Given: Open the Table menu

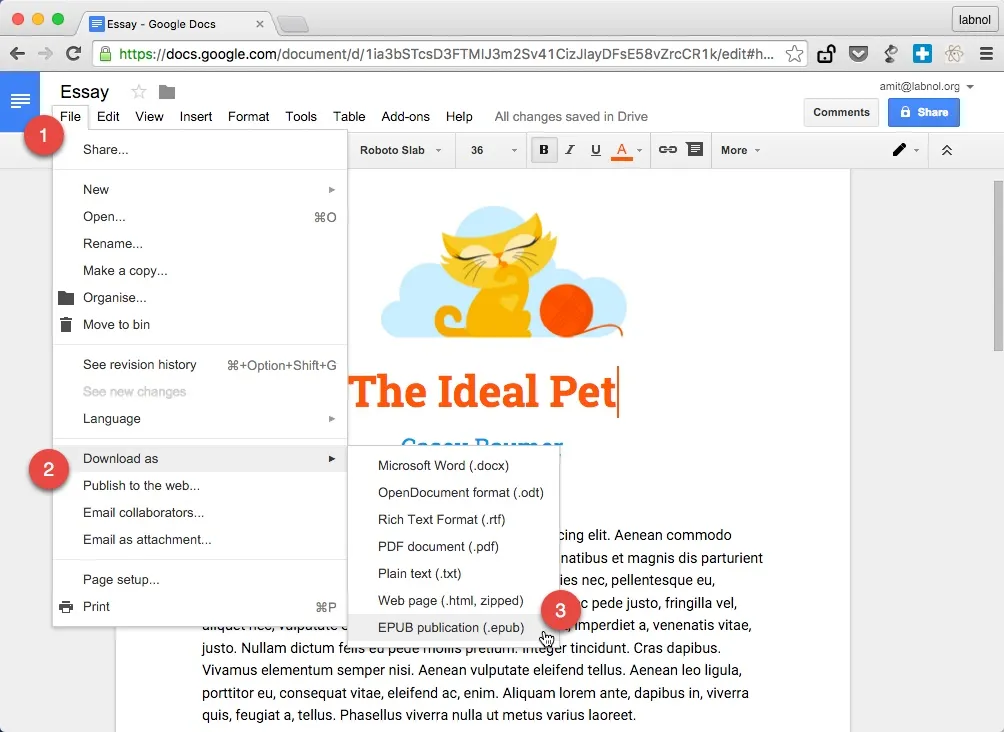Looking at the screenshot, I should [x=349, y=116].
